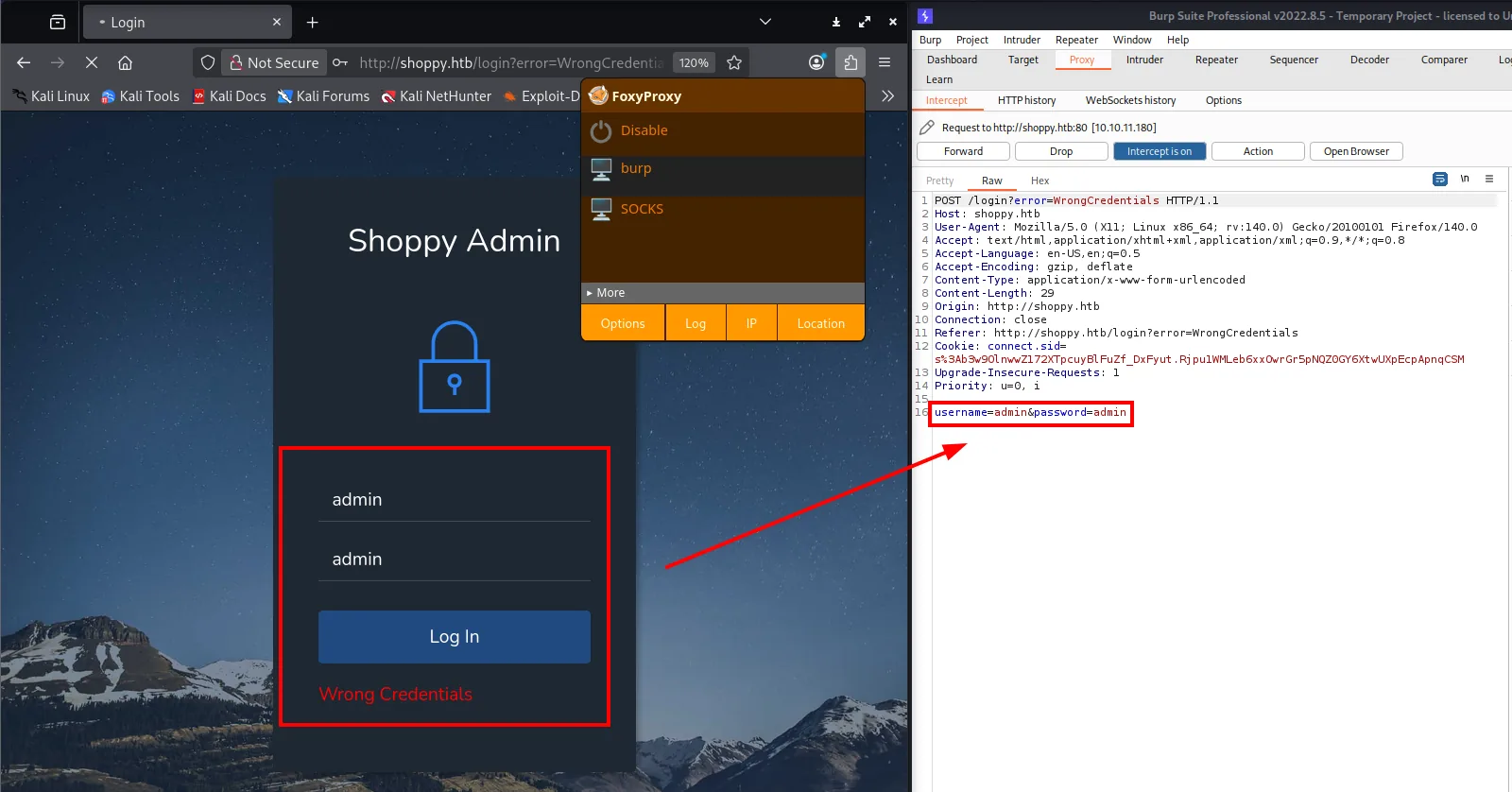Toggle word wrap icon in request editor

tap(1440, 179)
